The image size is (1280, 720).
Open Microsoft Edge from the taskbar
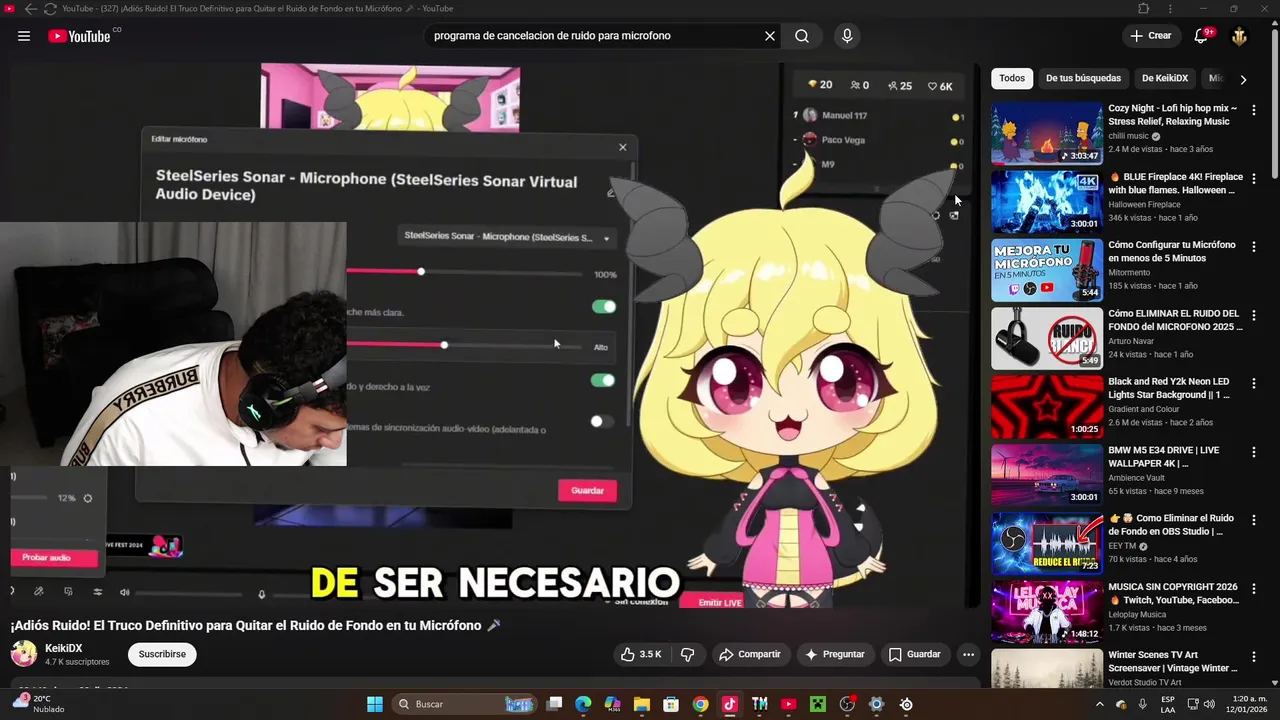pyautogui.click(x=584, y=704)
